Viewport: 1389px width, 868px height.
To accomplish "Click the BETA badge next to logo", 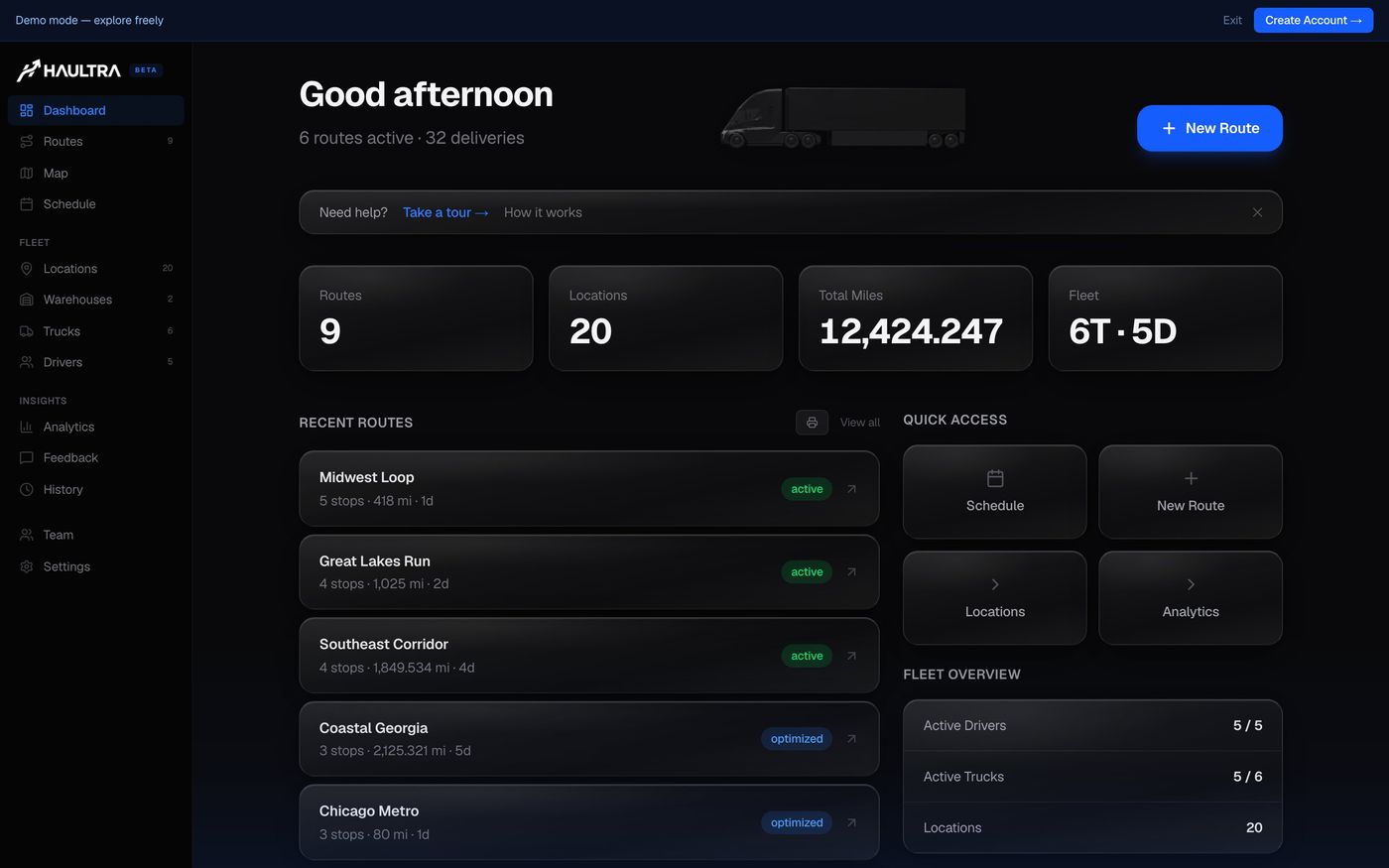I will pos(146,70).
